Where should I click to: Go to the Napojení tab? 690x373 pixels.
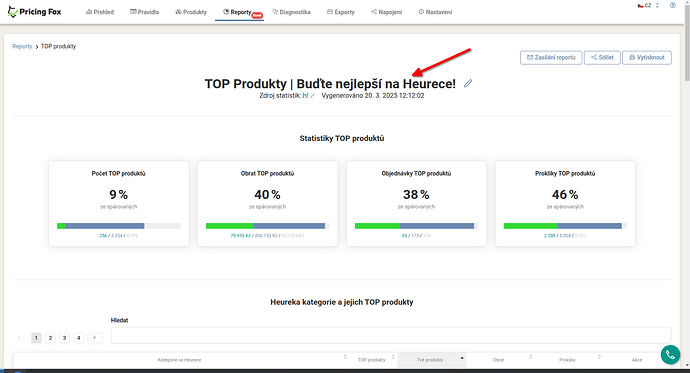386,12
